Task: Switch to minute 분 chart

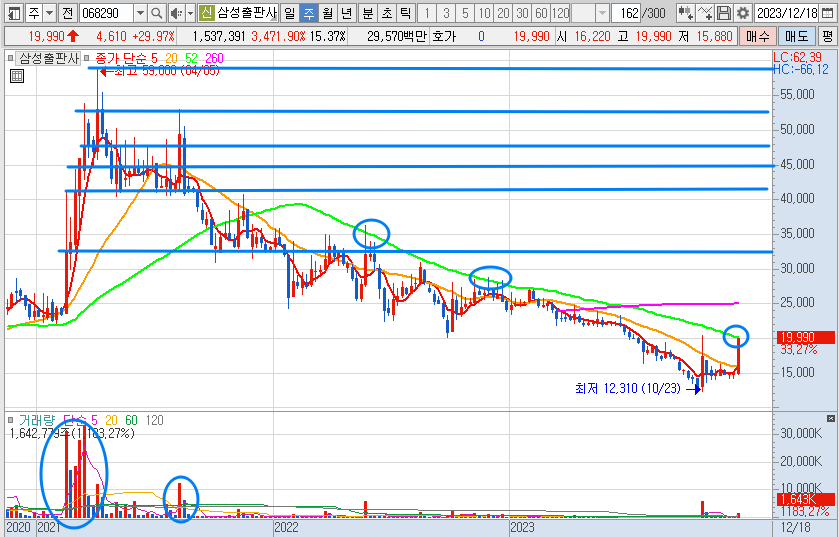Action: pyautogui.click(x=368, y=13)
